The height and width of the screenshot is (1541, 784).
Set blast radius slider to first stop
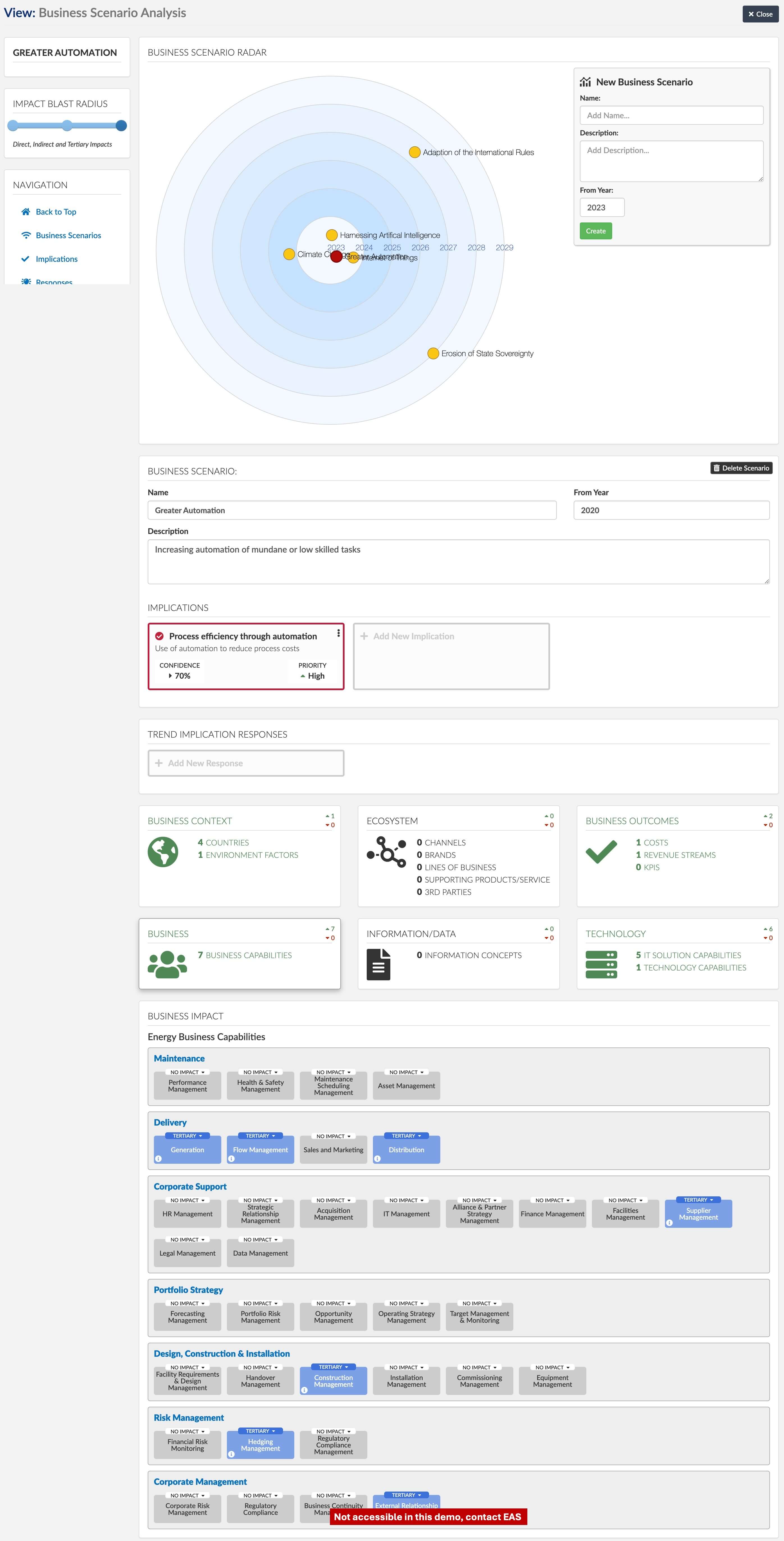pyautogui.click(x=13, y=125)
